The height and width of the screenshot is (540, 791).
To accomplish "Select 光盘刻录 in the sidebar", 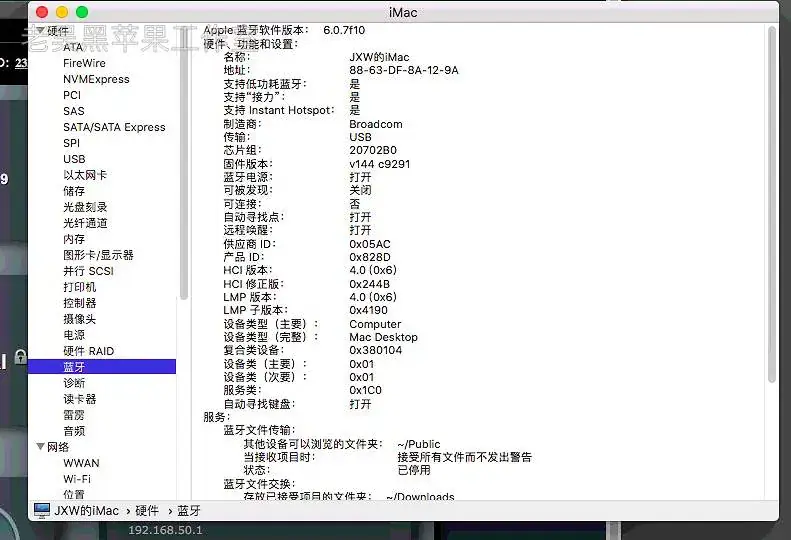I will pyautogui.click(x=85, y=207).
